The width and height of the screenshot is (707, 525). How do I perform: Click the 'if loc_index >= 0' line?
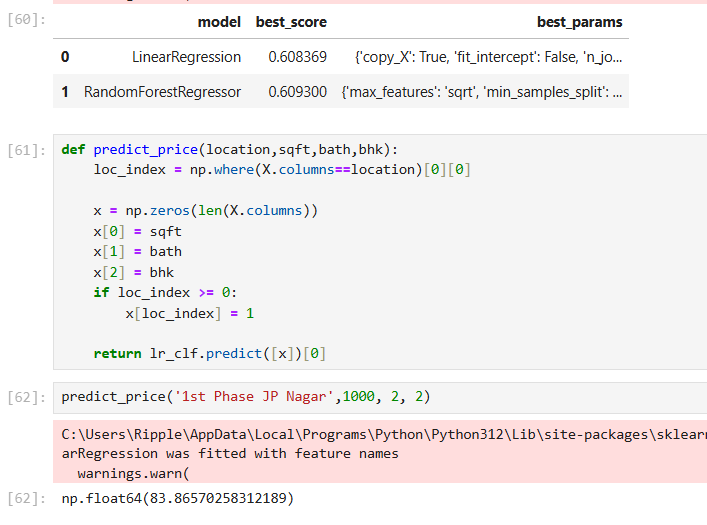click(165, 293)
